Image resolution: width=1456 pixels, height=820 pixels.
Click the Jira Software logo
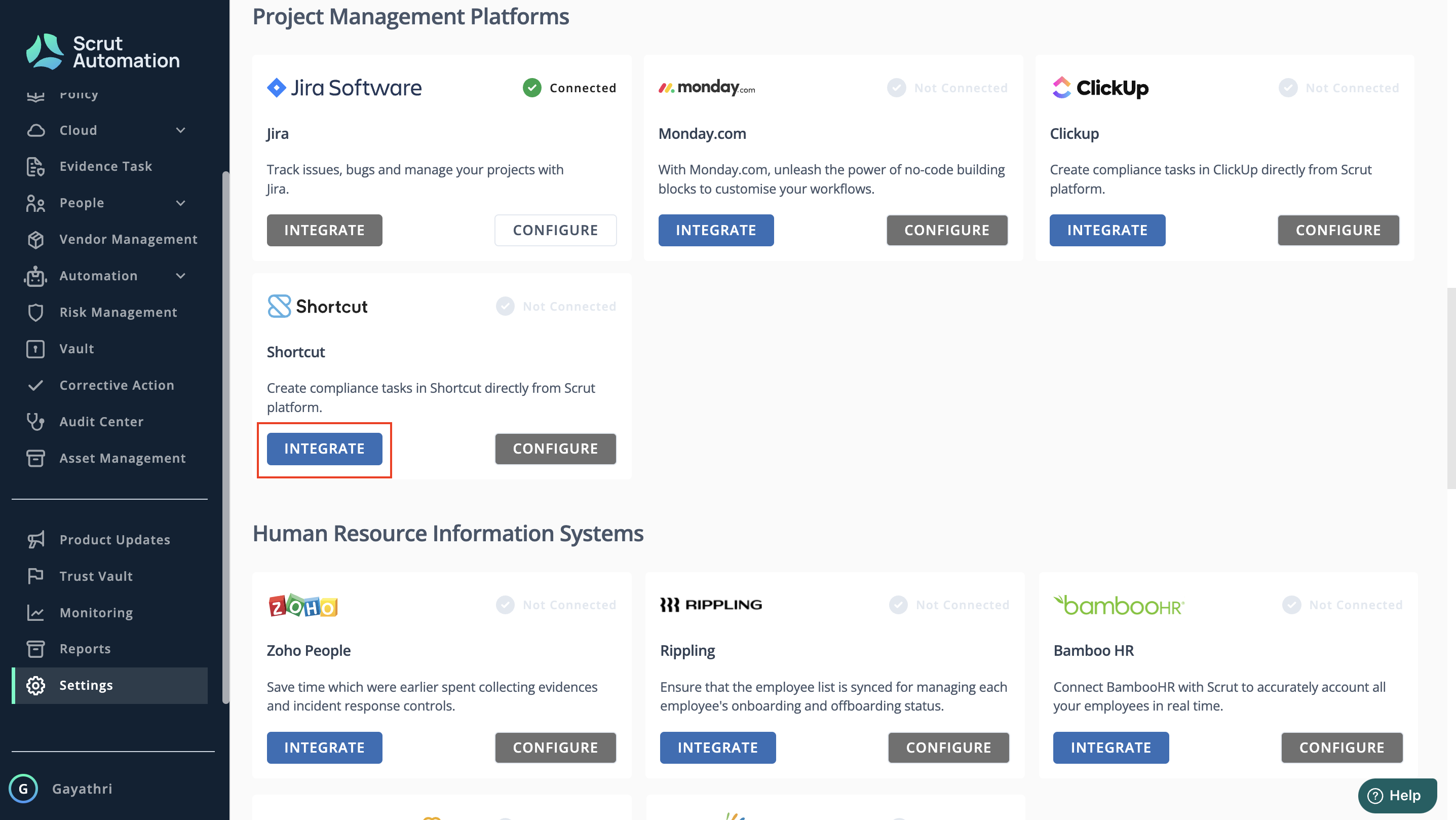point(343,88)
